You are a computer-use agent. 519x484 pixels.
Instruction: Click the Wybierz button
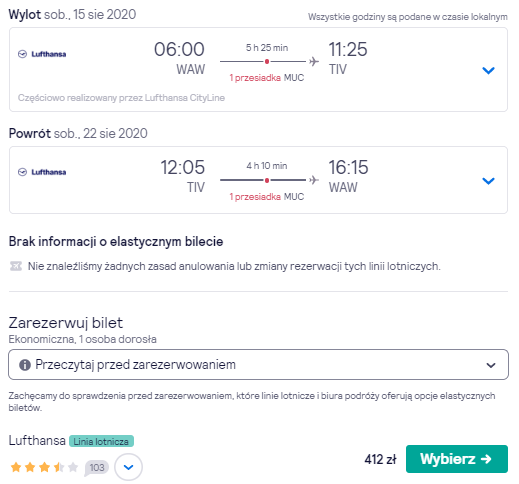pos(457,459)
